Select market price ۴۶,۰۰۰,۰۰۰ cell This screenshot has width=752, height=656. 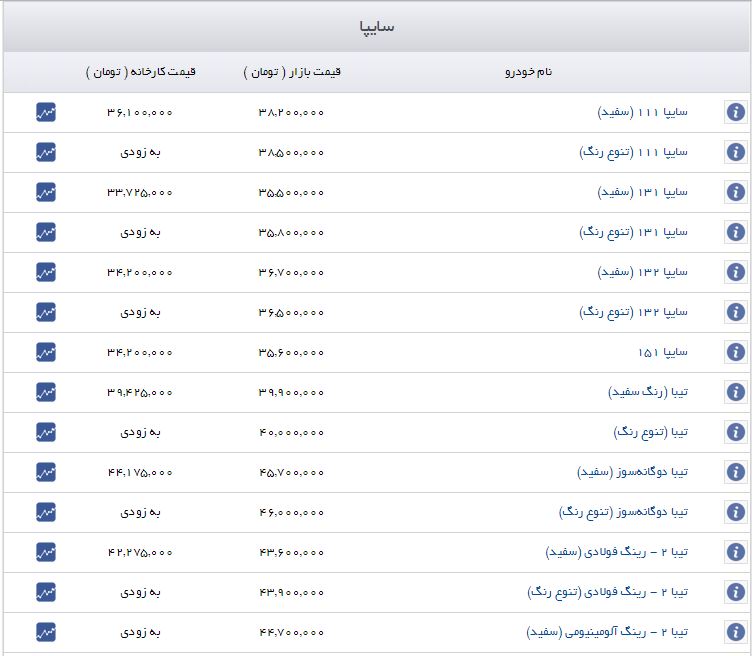coord(291,513)
